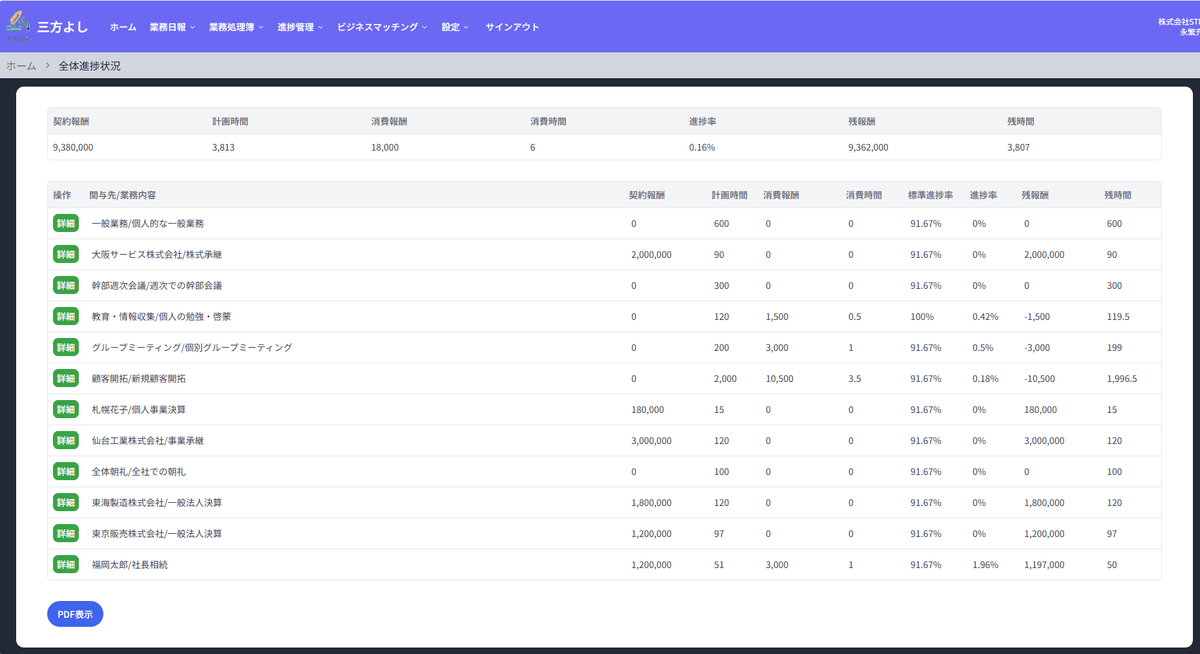Open the 業務処理簿 dropdown menu
The image size is (1200, 654).
[x=236, y=27]
